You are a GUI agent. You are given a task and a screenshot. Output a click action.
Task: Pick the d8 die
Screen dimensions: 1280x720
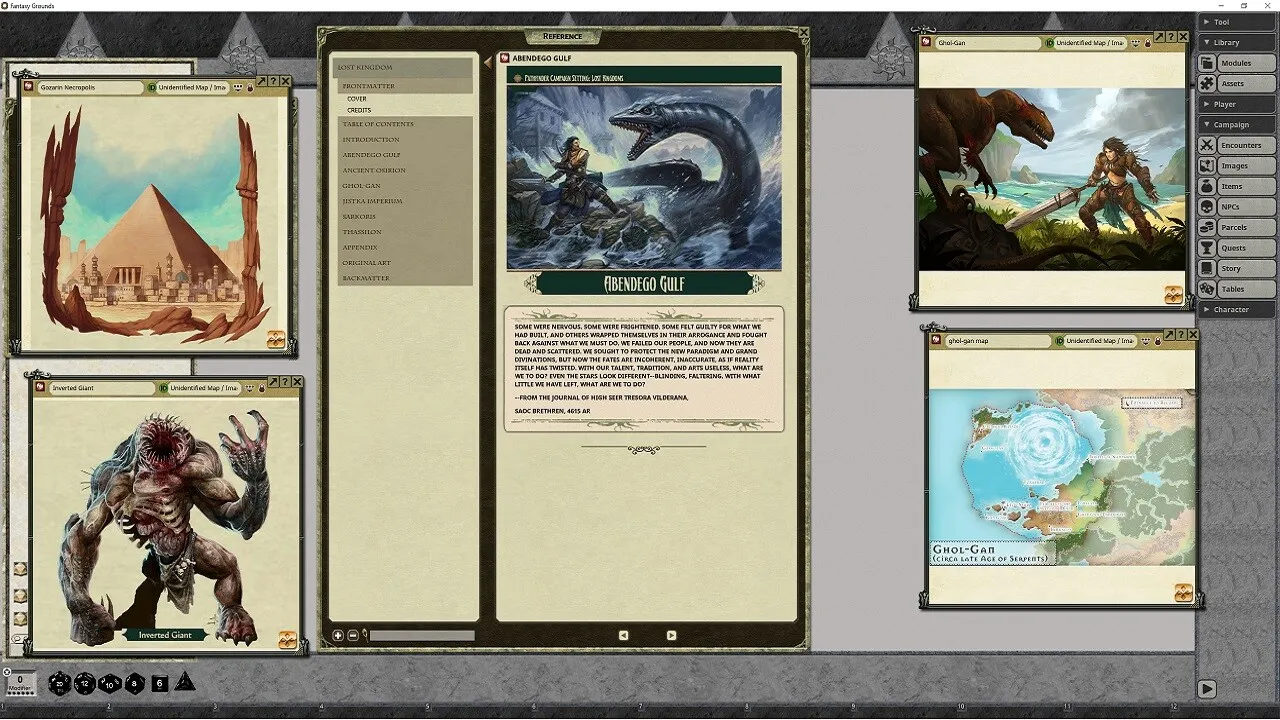tap(135, 683)
